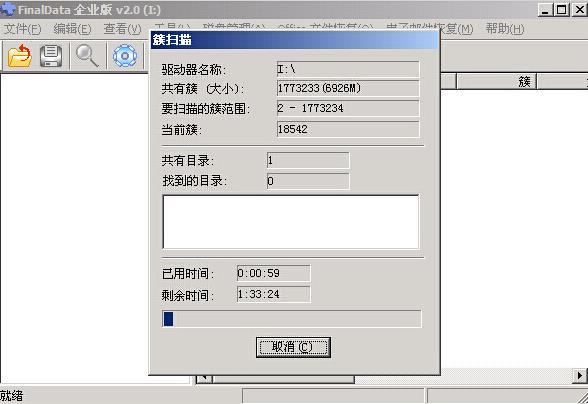This screenshot has width=588, height=404.
Task: Click the floppy disk save icon
Action: tap(51, 56)
